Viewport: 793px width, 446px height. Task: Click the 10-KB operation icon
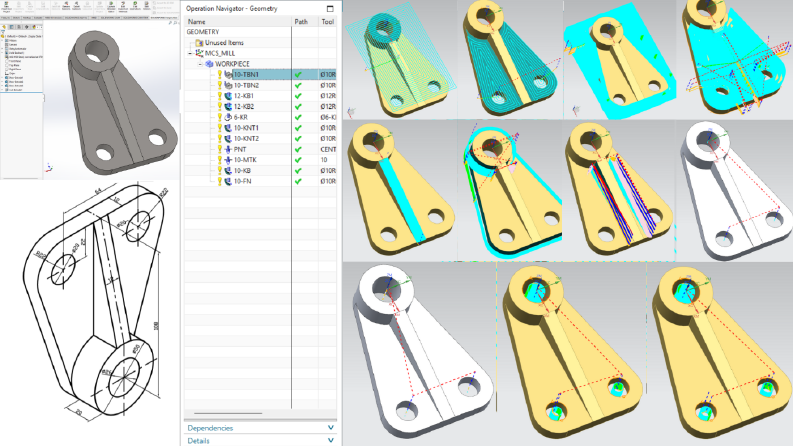pyautogui.click(x=228, y=170)
